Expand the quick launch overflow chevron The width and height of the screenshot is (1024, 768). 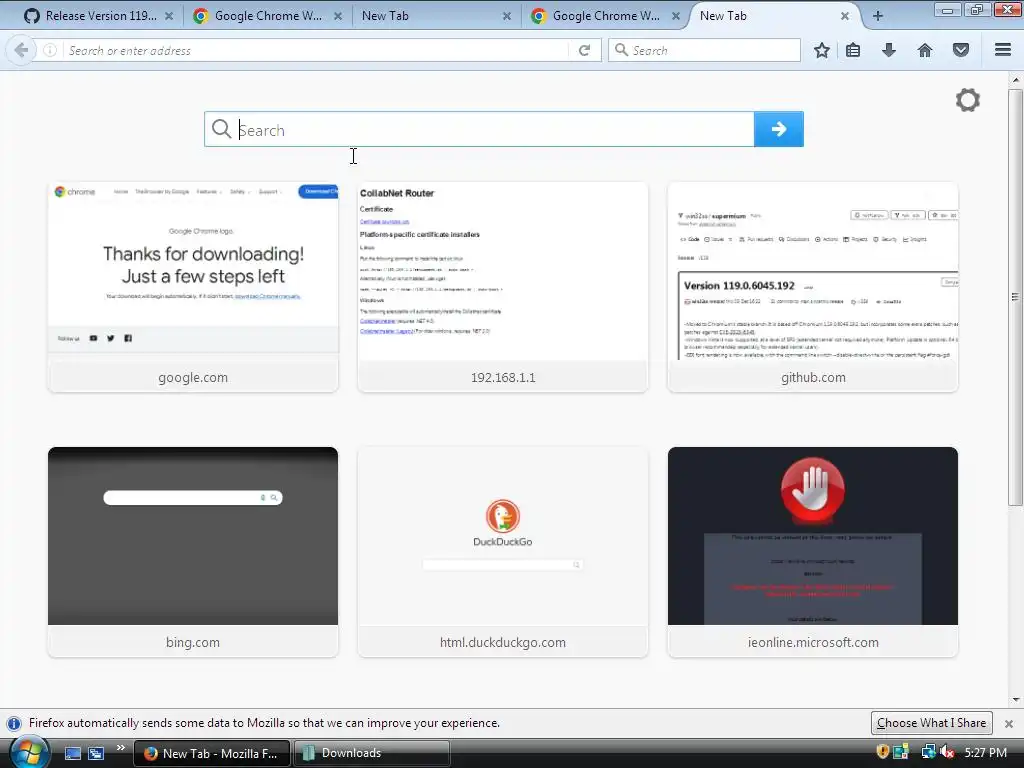click(x=121, y=748)
